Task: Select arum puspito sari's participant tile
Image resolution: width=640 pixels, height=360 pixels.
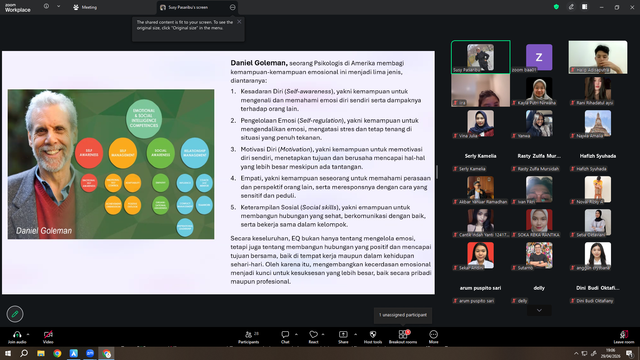Action: pyautogui.click(x=481, y=289)
